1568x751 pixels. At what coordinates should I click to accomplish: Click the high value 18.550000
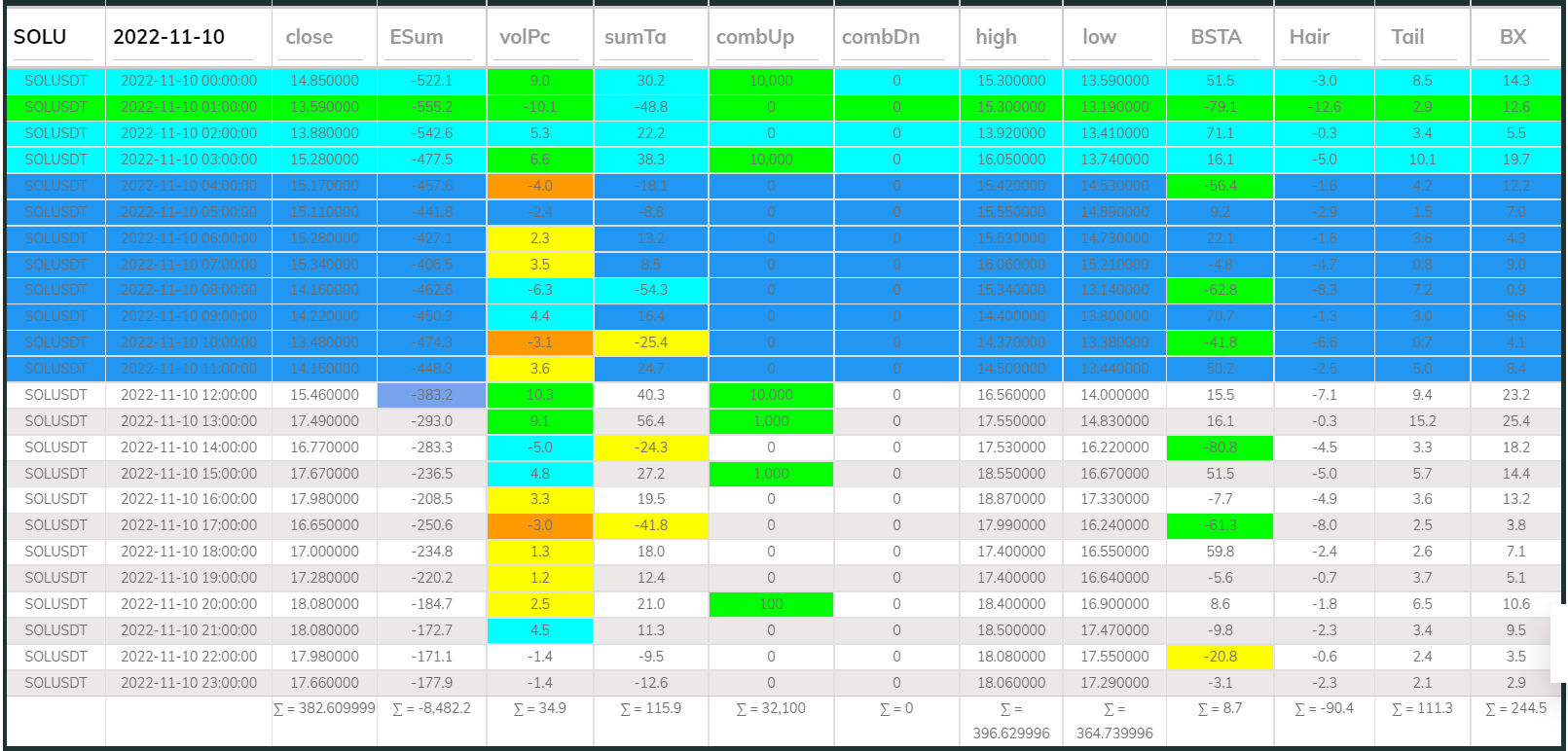tap(1011, 474)
